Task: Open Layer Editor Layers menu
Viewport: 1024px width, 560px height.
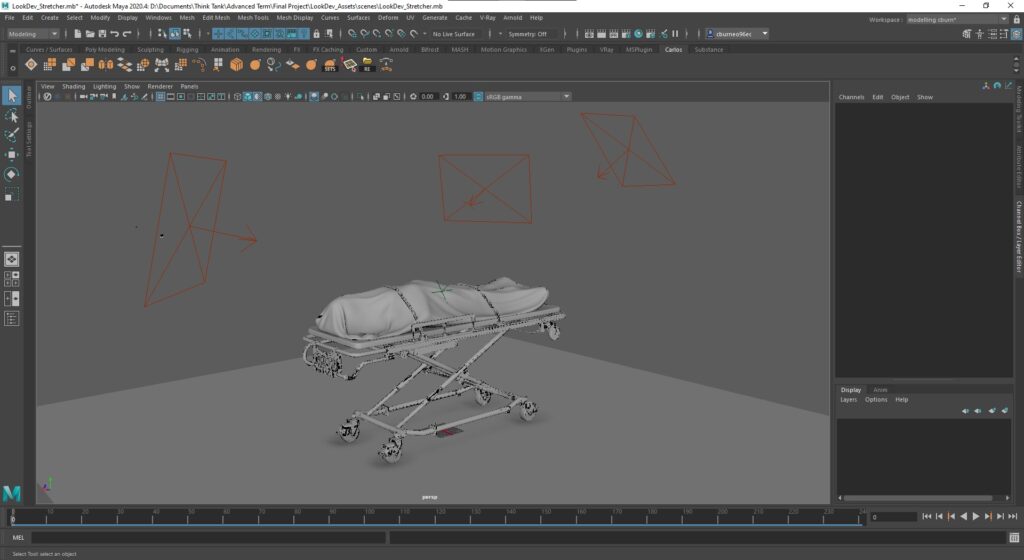Action: pos(848,399)
